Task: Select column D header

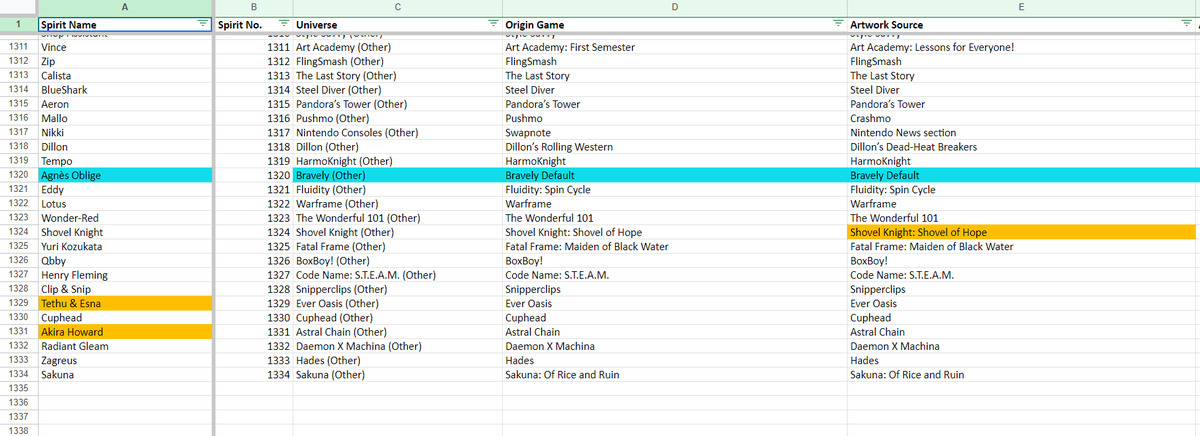Action: (x=675, y=7)
